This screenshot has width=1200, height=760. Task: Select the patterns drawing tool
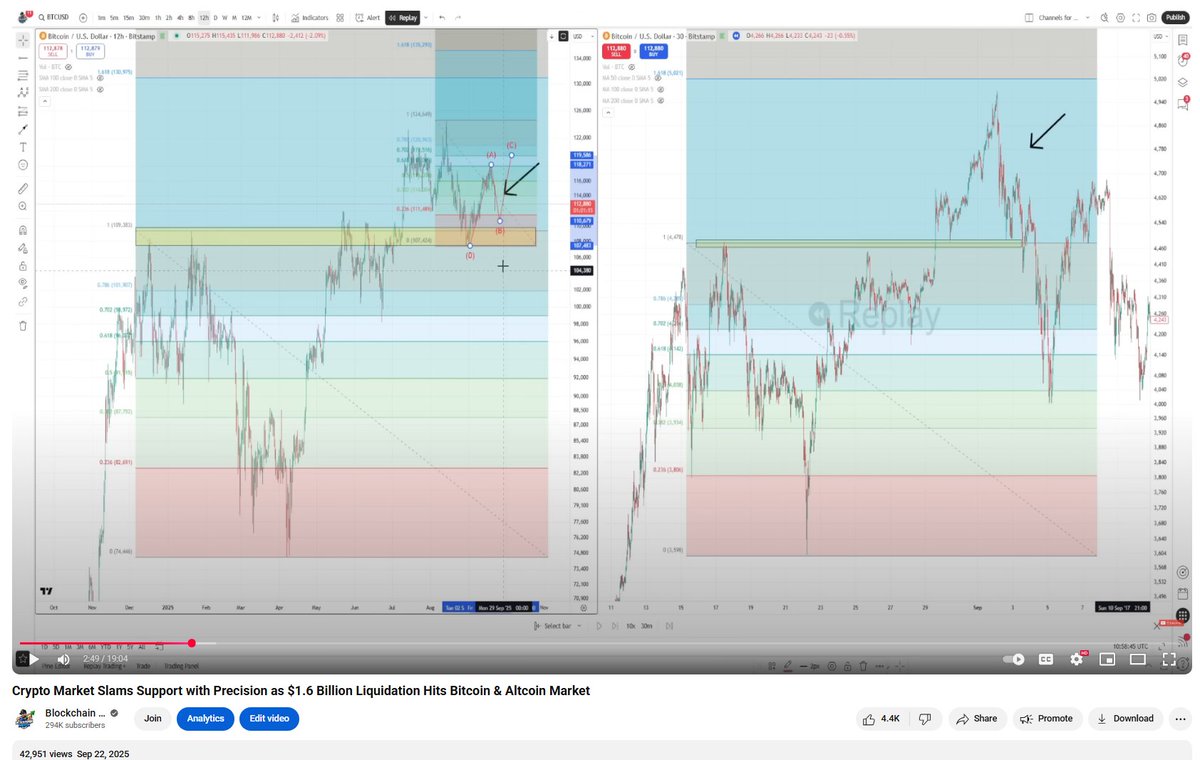[x=23, y=93]
